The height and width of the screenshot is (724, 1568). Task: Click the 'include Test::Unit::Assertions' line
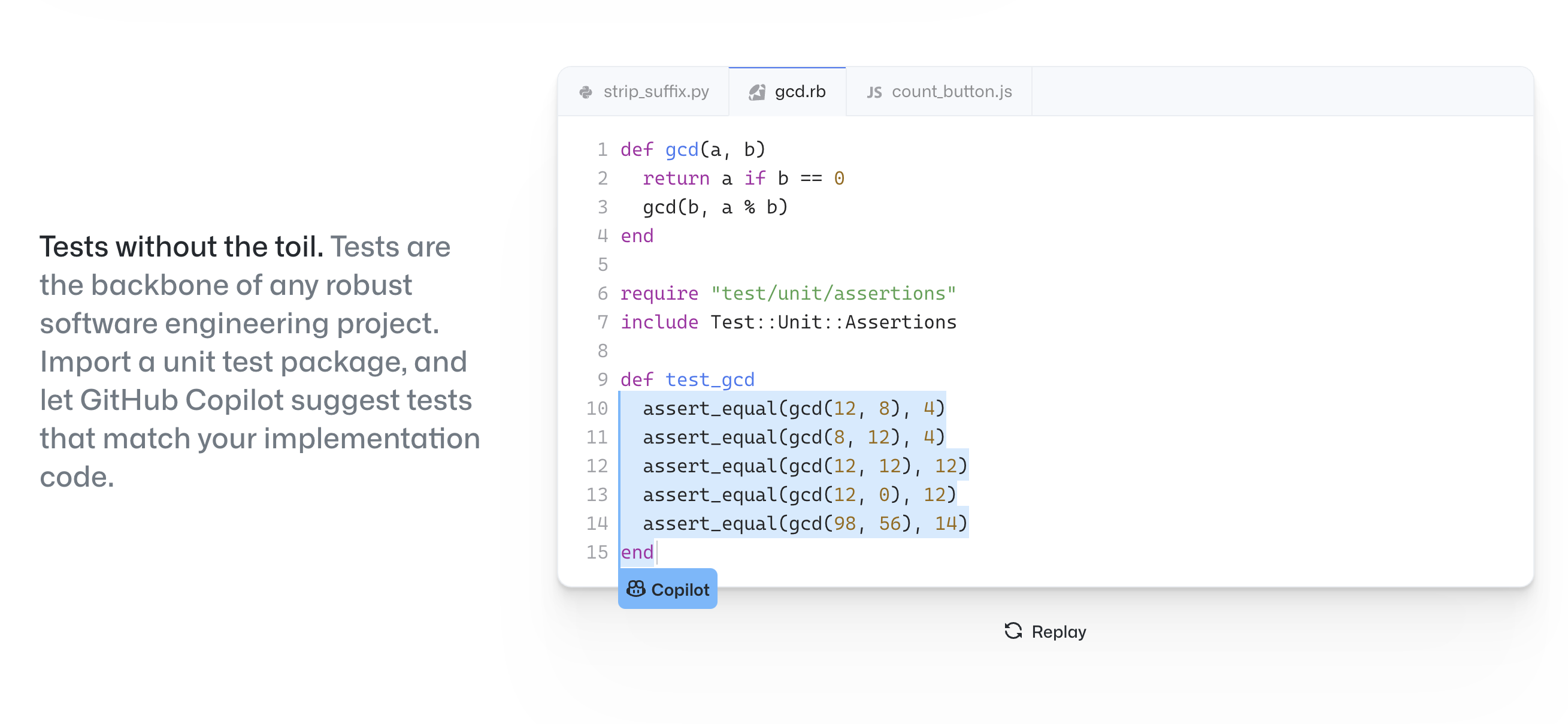(x=788, y=322)
